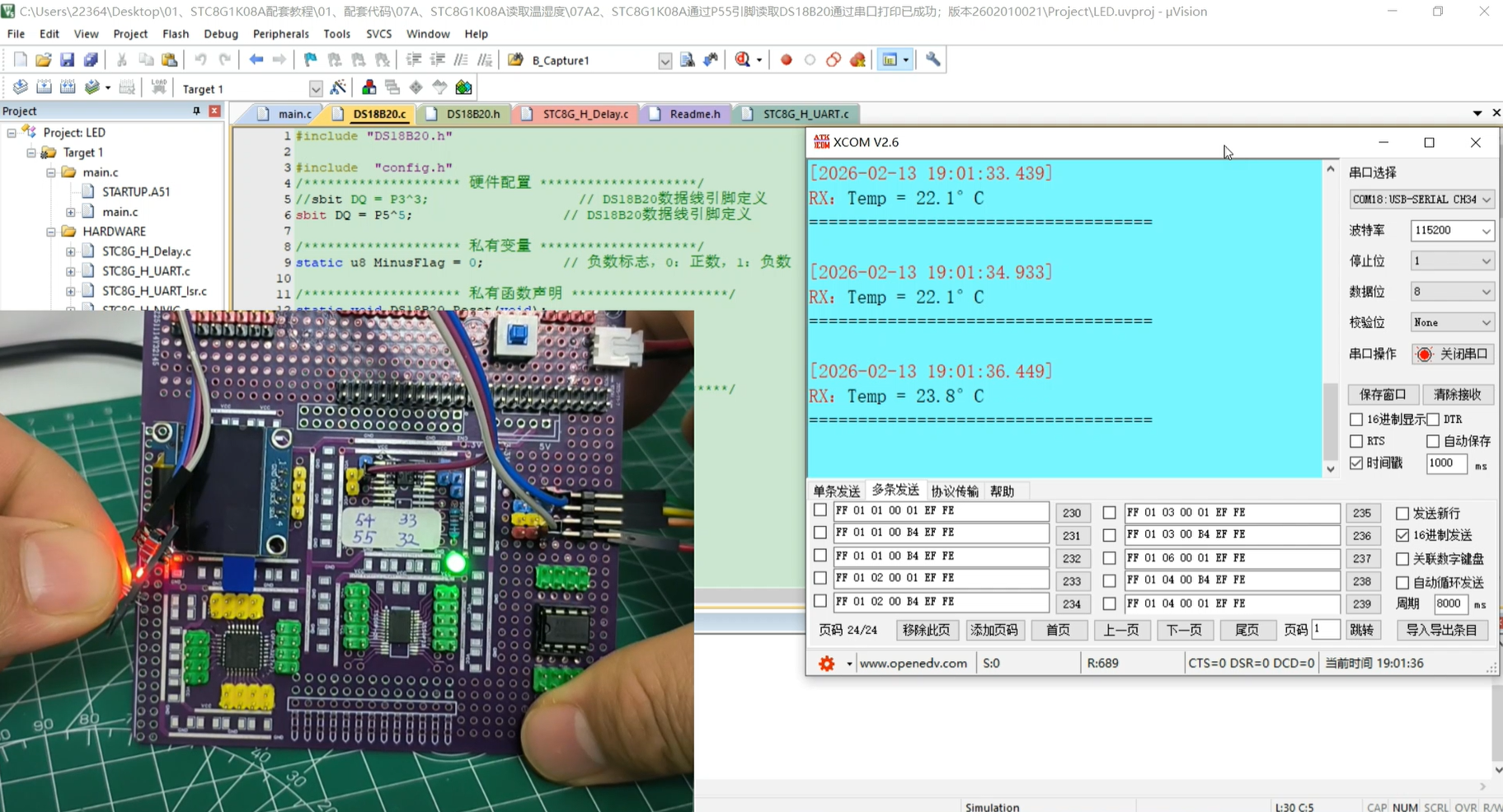
Task: Click the 关闭串口 close port button
Action: [1453, 354]
